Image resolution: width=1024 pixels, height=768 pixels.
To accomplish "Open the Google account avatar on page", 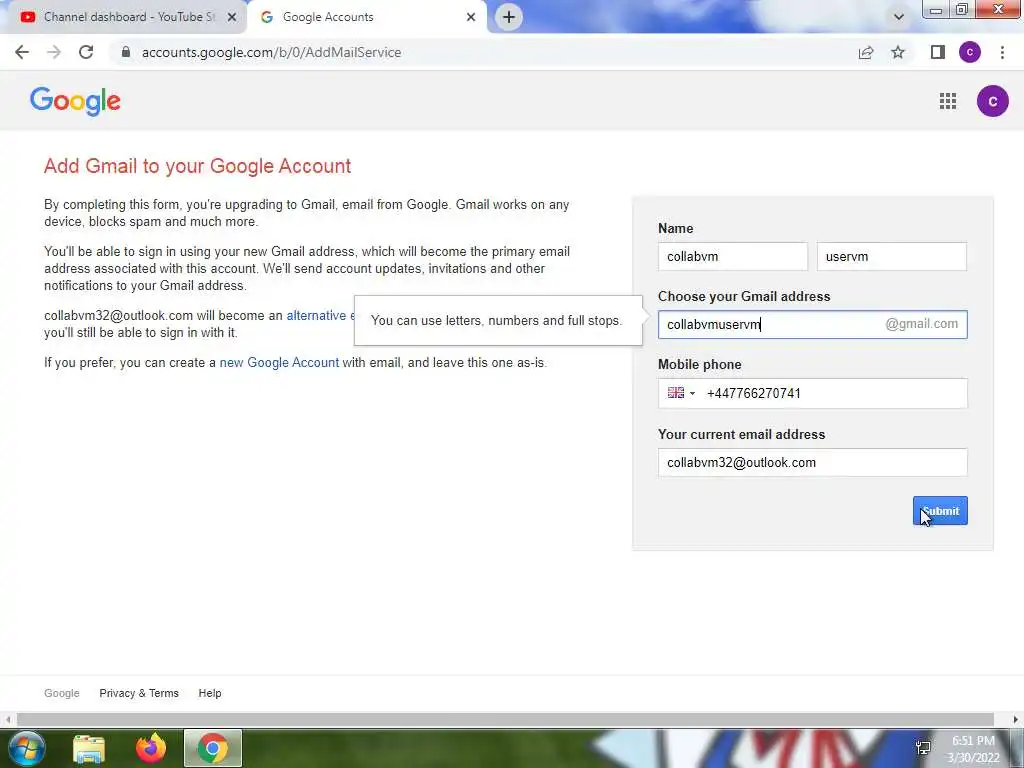I will [x=993, y=101].
